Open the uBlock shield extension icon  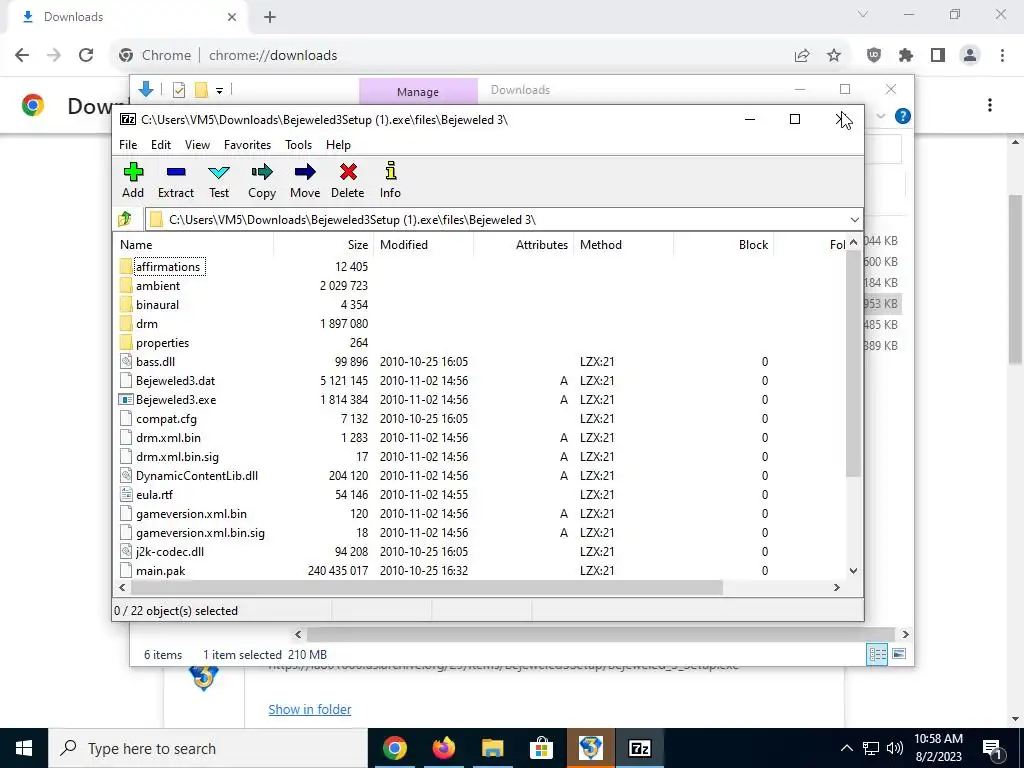(874, 56)
